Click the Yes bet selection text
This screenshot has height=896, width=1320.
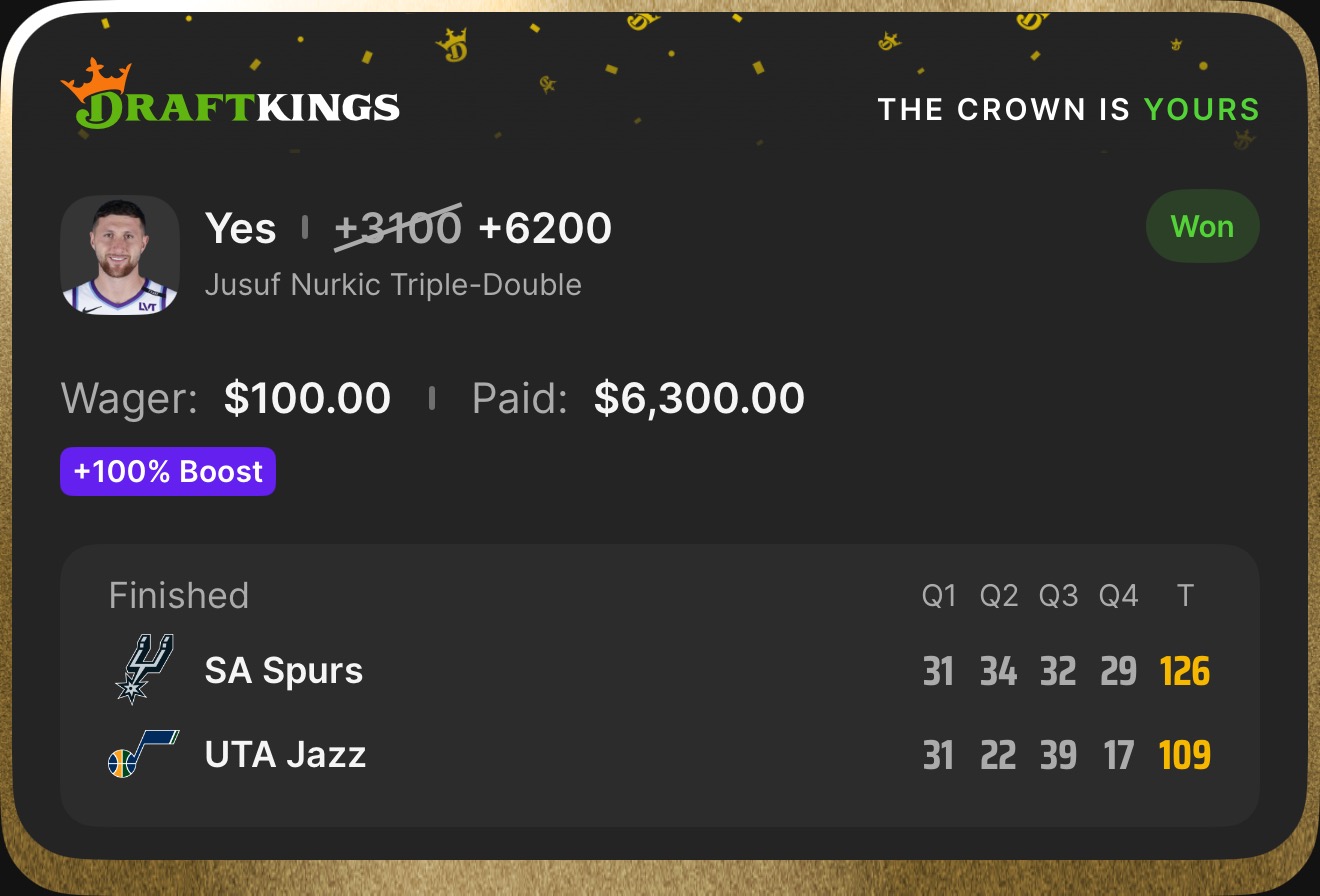[x=240, y=228]
